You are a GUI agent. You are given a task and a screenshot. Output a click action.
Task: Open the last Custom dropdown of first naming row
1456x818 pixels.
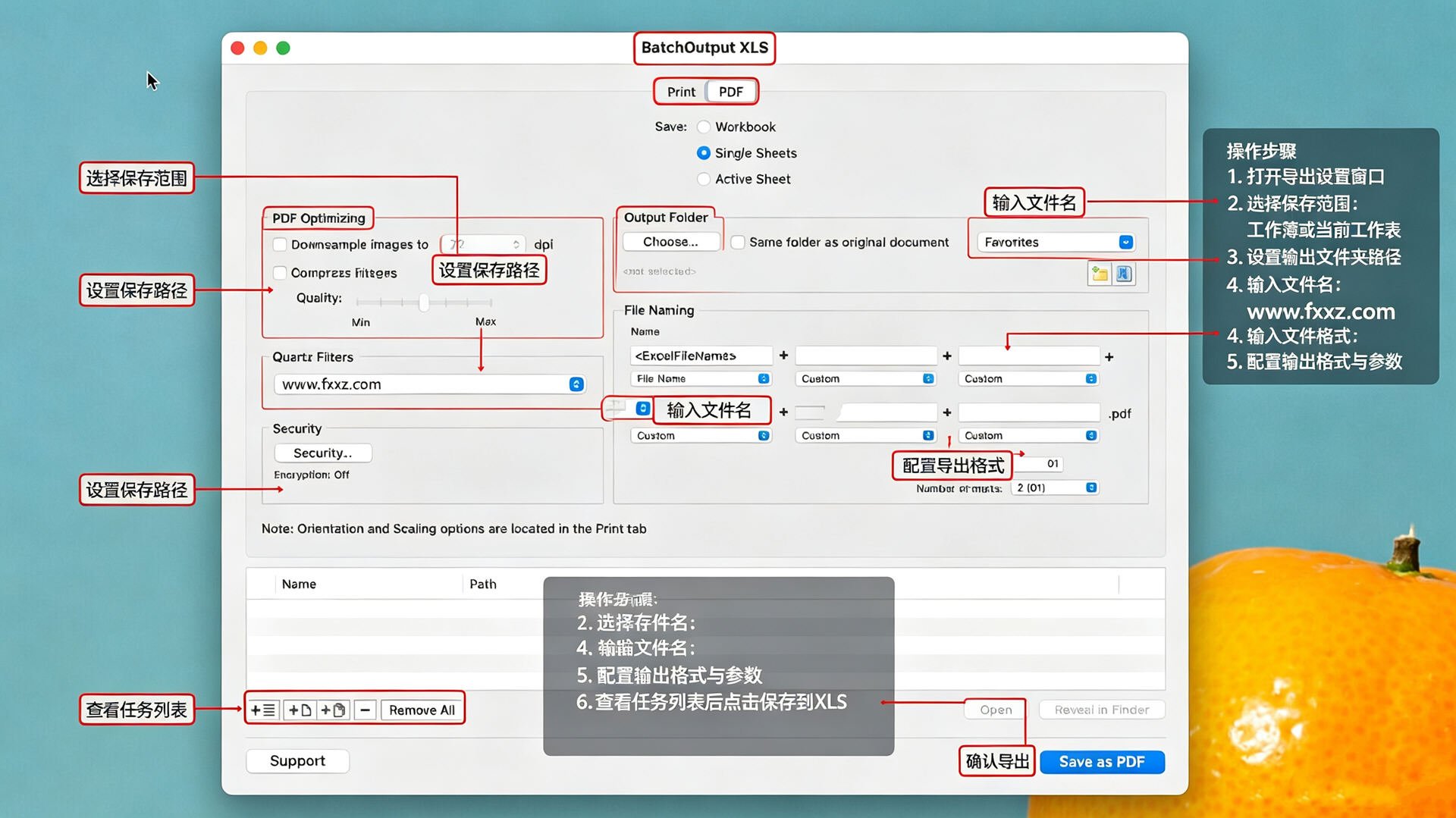[x=1029, y=378]
